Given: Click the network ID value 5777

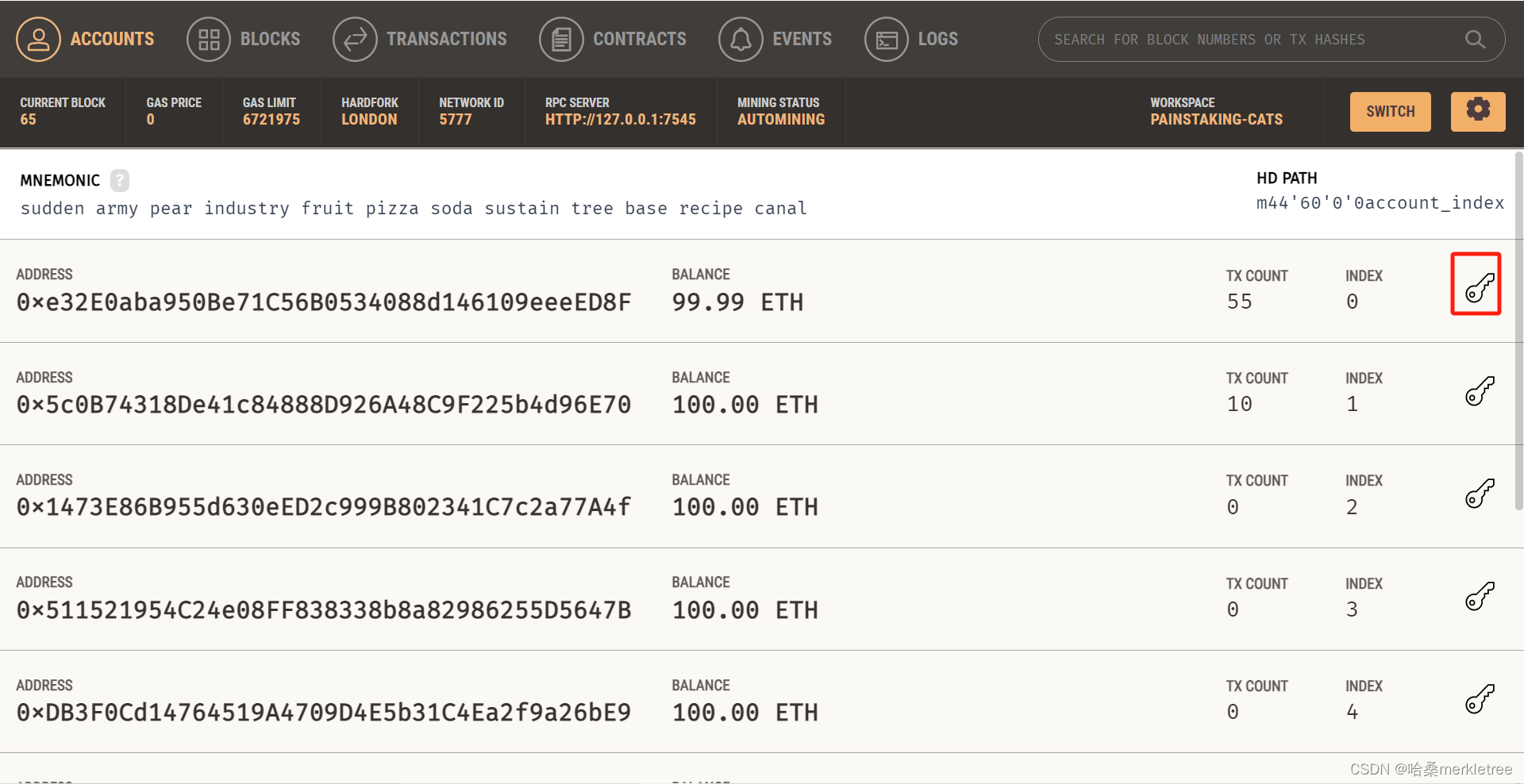Looking at the screenshot, I should (x=455, y=120).
